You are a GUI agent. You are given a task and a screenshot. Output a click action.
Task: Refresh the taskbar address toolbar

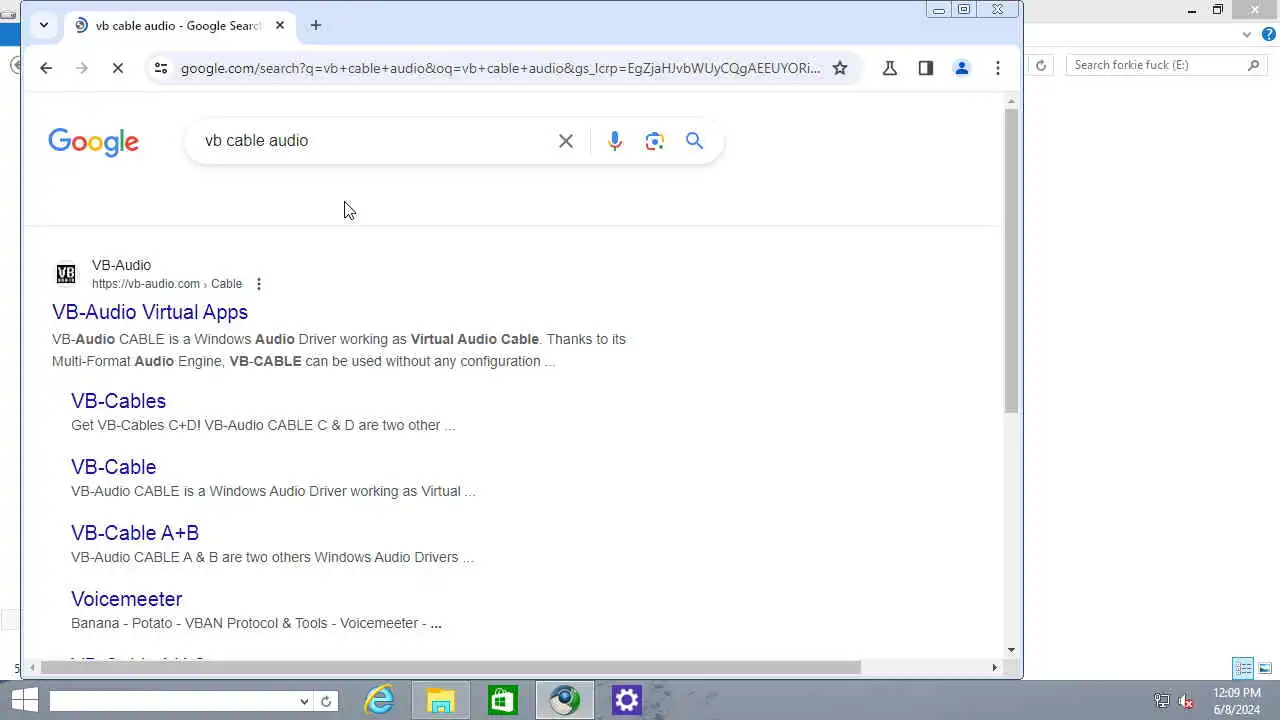click(x=326, y=702)
